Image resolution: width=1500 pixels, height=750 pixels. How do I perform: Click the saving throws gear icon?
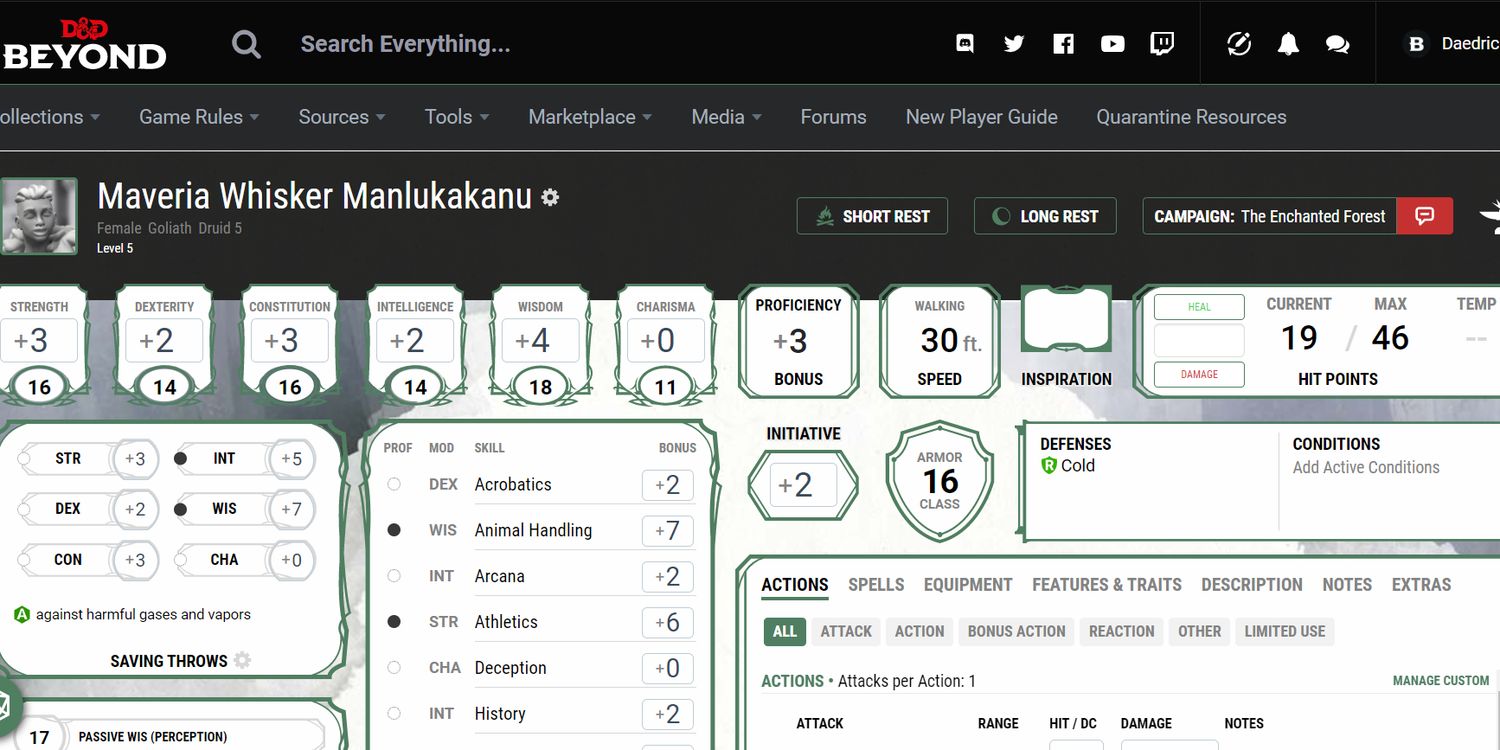tap(242, 661)
